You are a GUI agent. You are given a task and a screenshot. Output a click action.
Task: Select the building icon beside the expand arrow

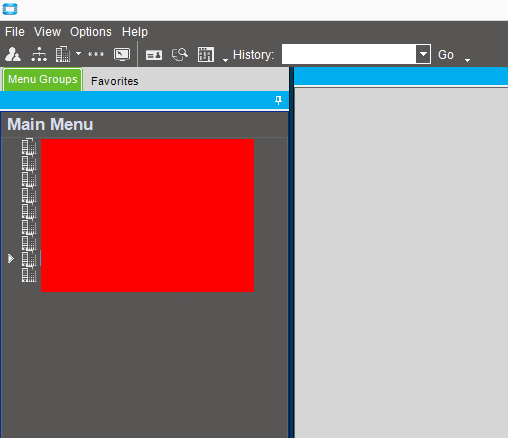click(x=29, y=259)
